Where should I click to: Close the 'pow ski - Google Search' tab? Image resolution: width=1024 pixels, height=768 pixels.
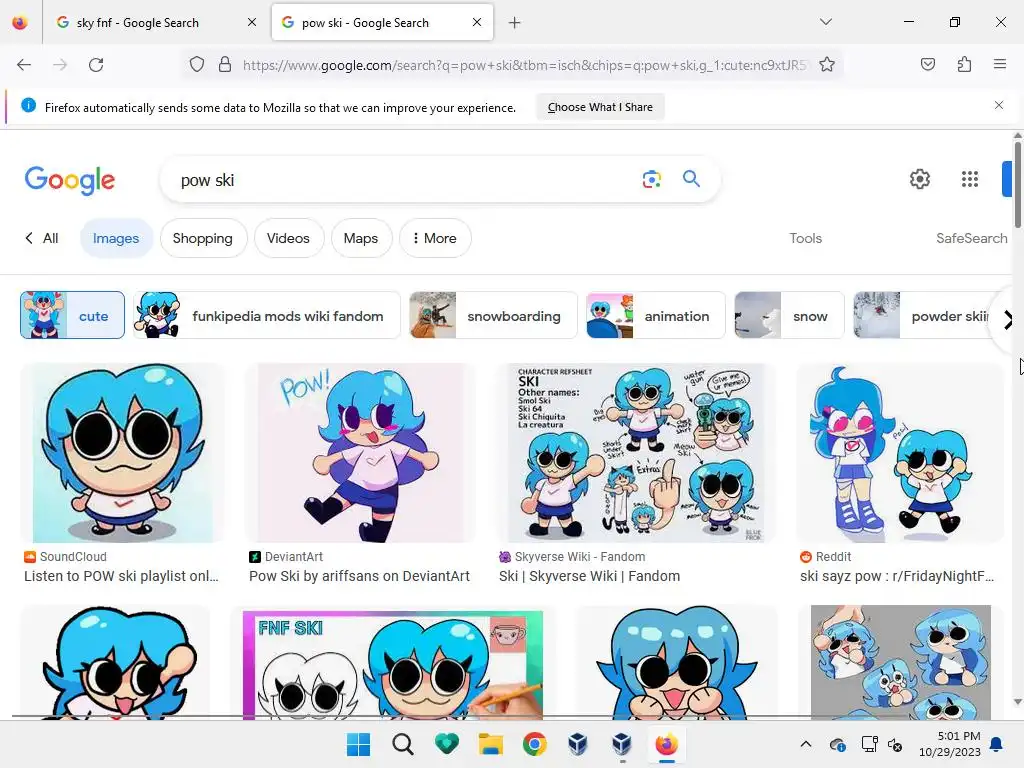point(477,22)
